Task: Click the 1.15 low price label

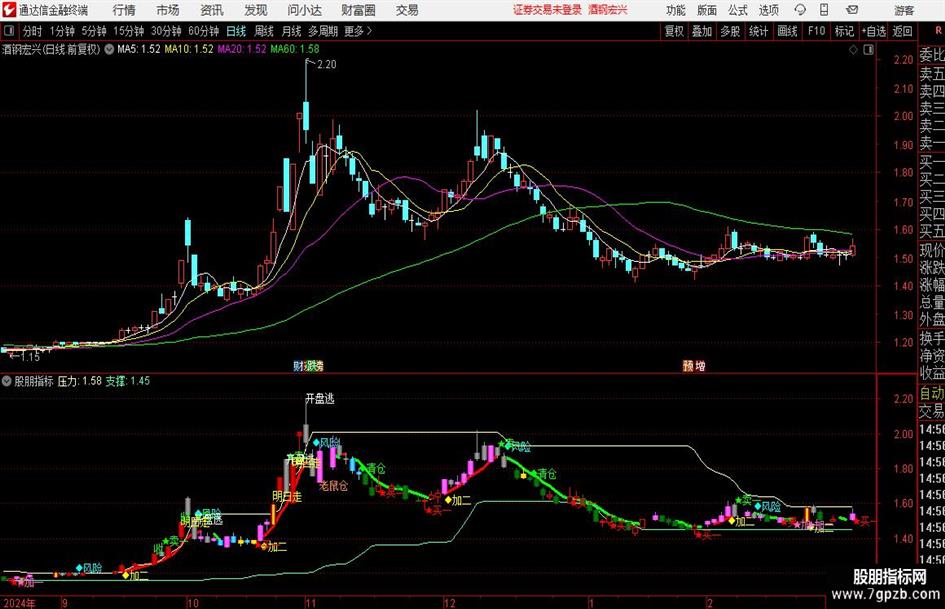Action: coord(30,357)
